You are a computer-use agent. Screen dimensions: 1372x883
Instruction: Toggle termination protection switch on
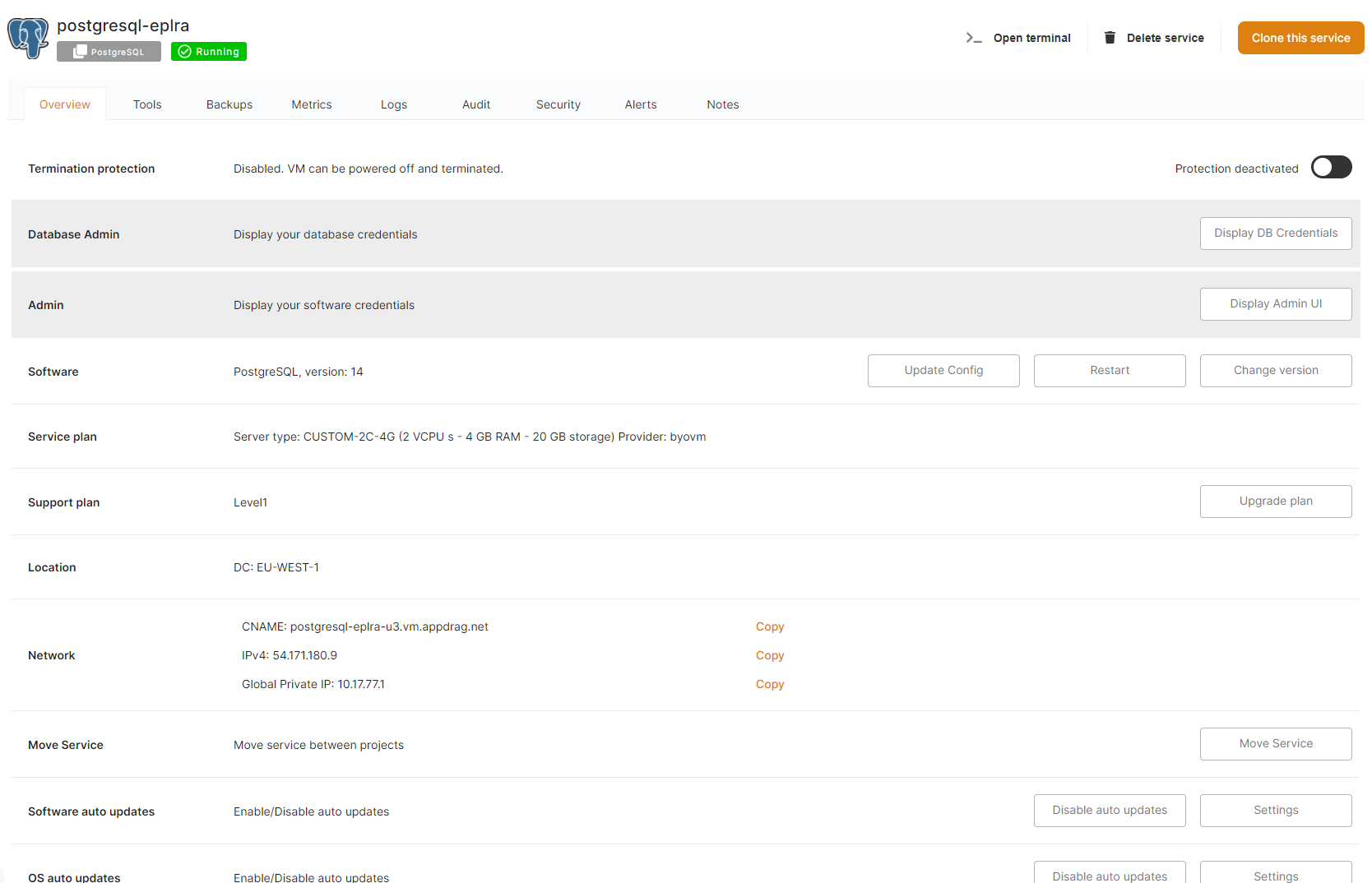1331,168
